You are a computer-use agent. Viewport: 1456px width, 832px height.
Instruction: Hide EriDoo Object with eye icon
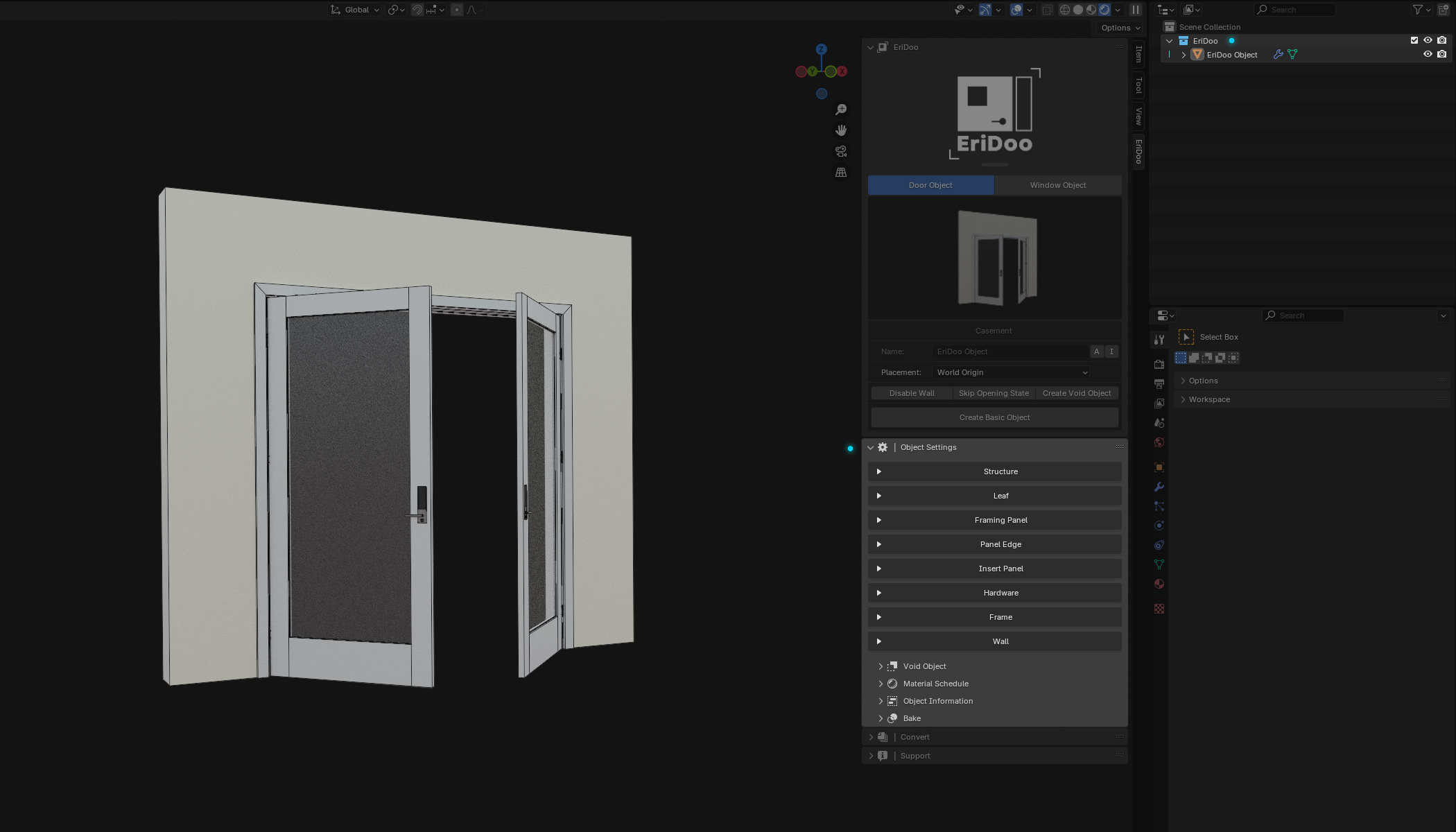[1428, 54]
